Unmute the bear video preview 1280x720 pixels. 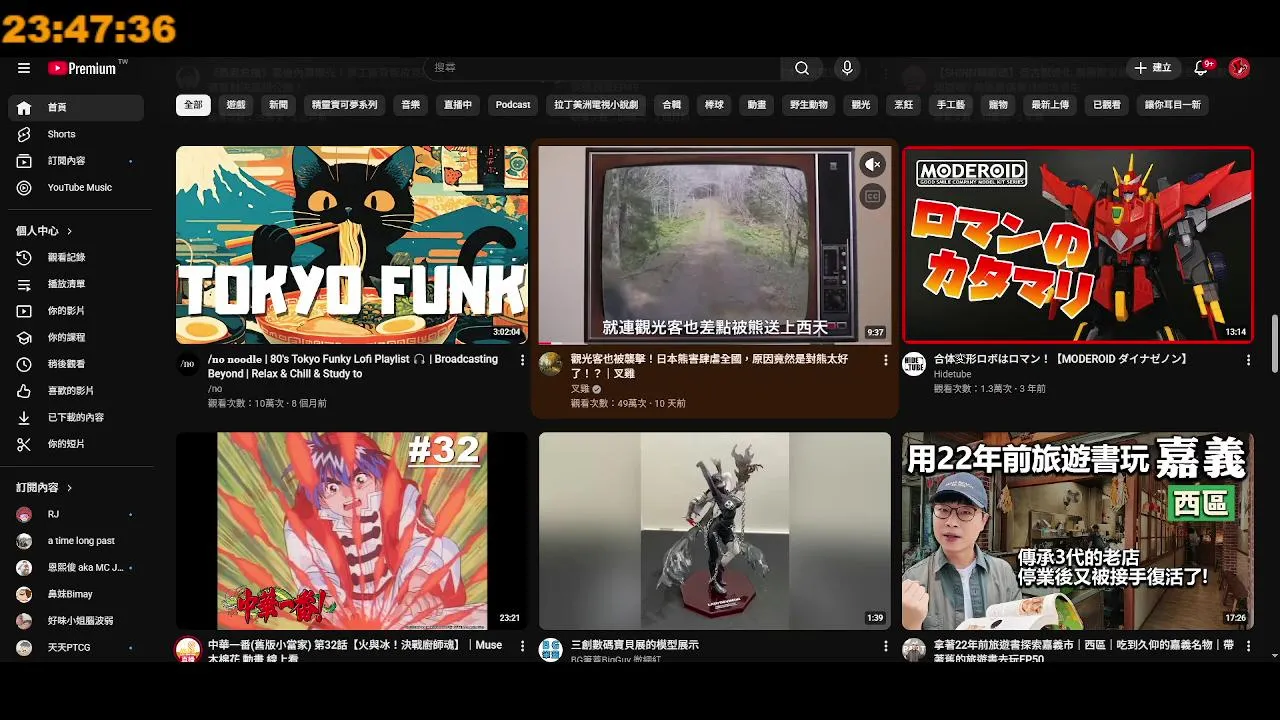point(873,165)
